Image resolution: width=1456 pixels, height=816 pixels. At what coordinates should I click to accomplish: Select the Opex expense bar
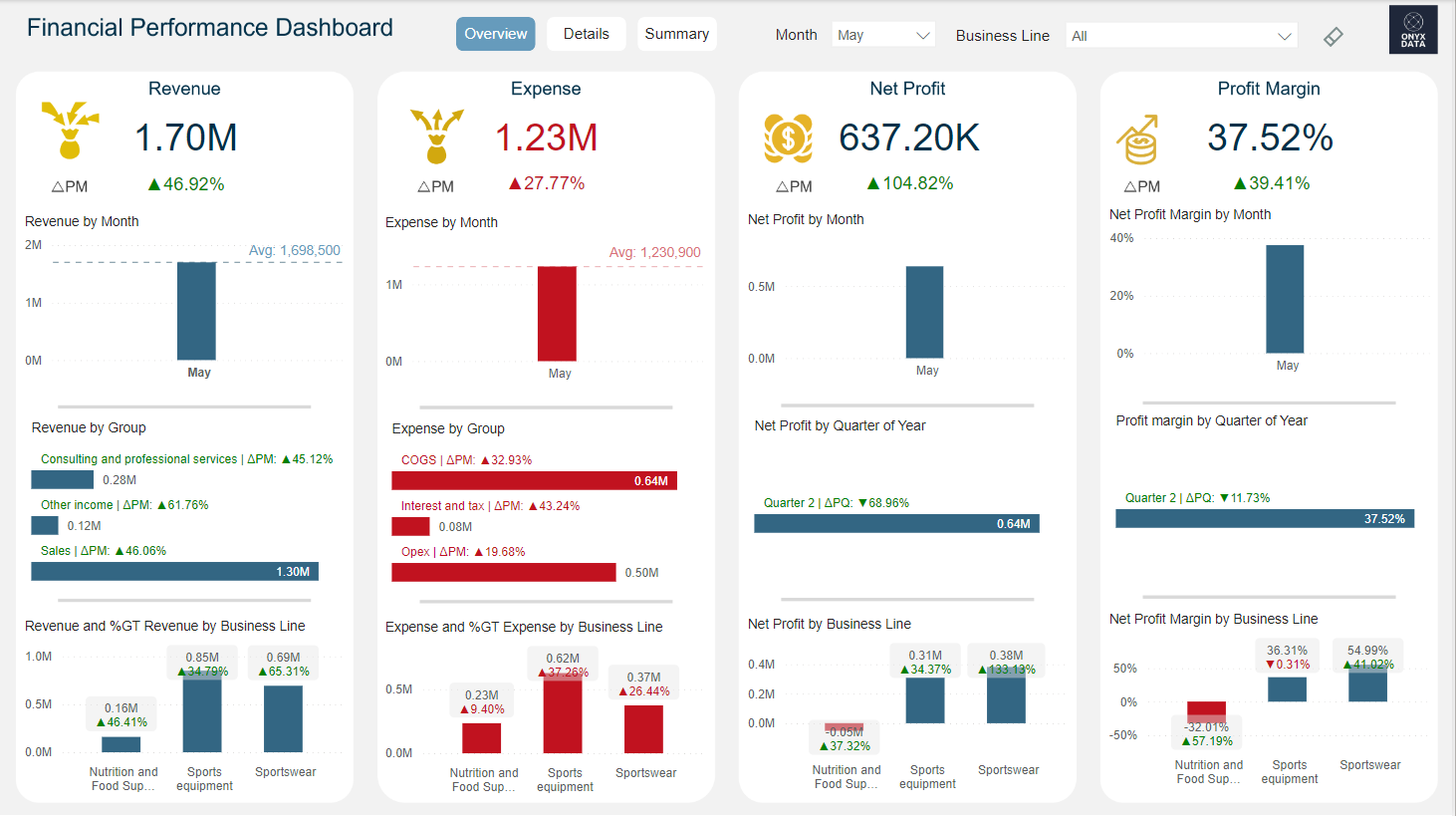(x=503, y=573)
